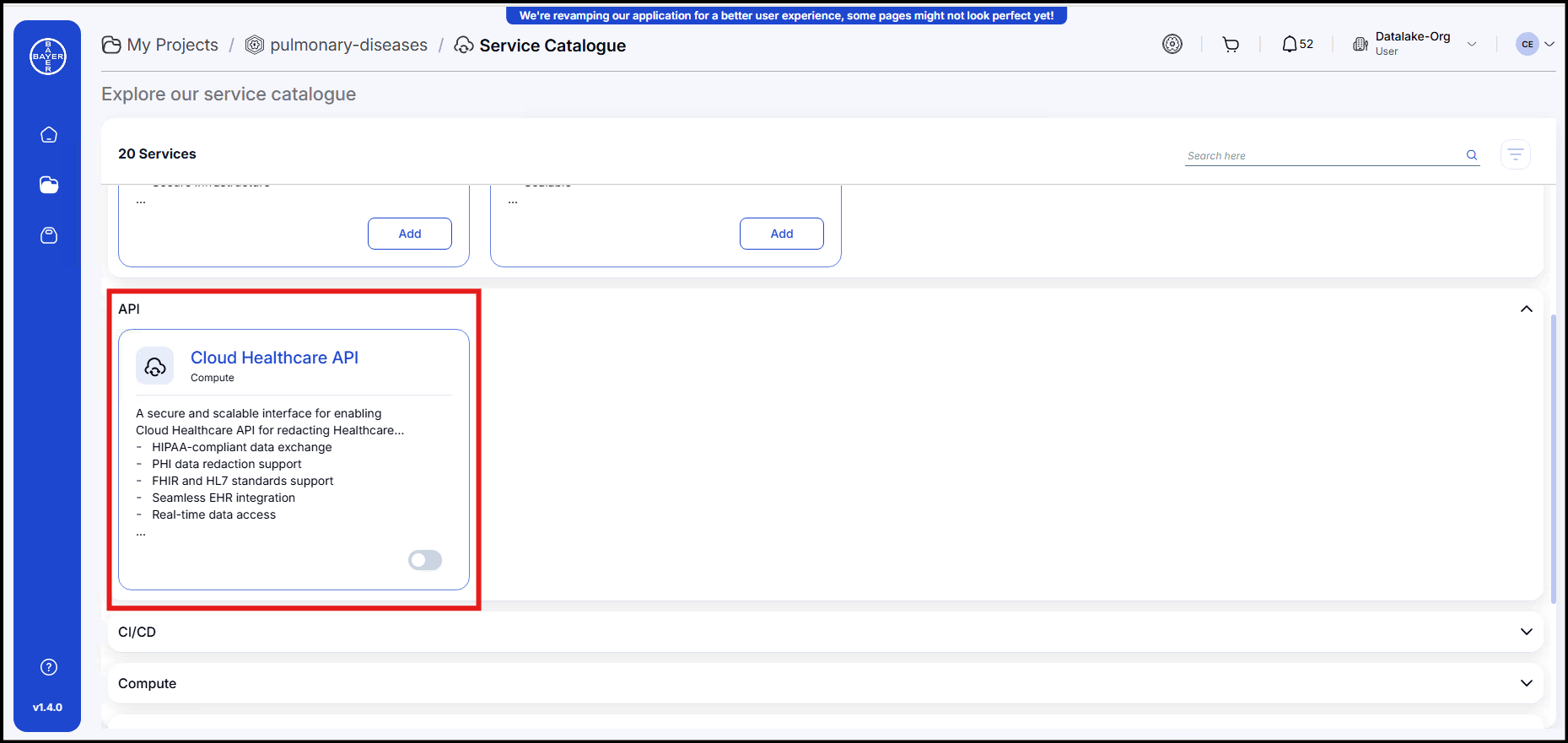The height and width of the screenshot is (743, 1568).
Task: Click the right card's Add button
Action: click(782, 234)
